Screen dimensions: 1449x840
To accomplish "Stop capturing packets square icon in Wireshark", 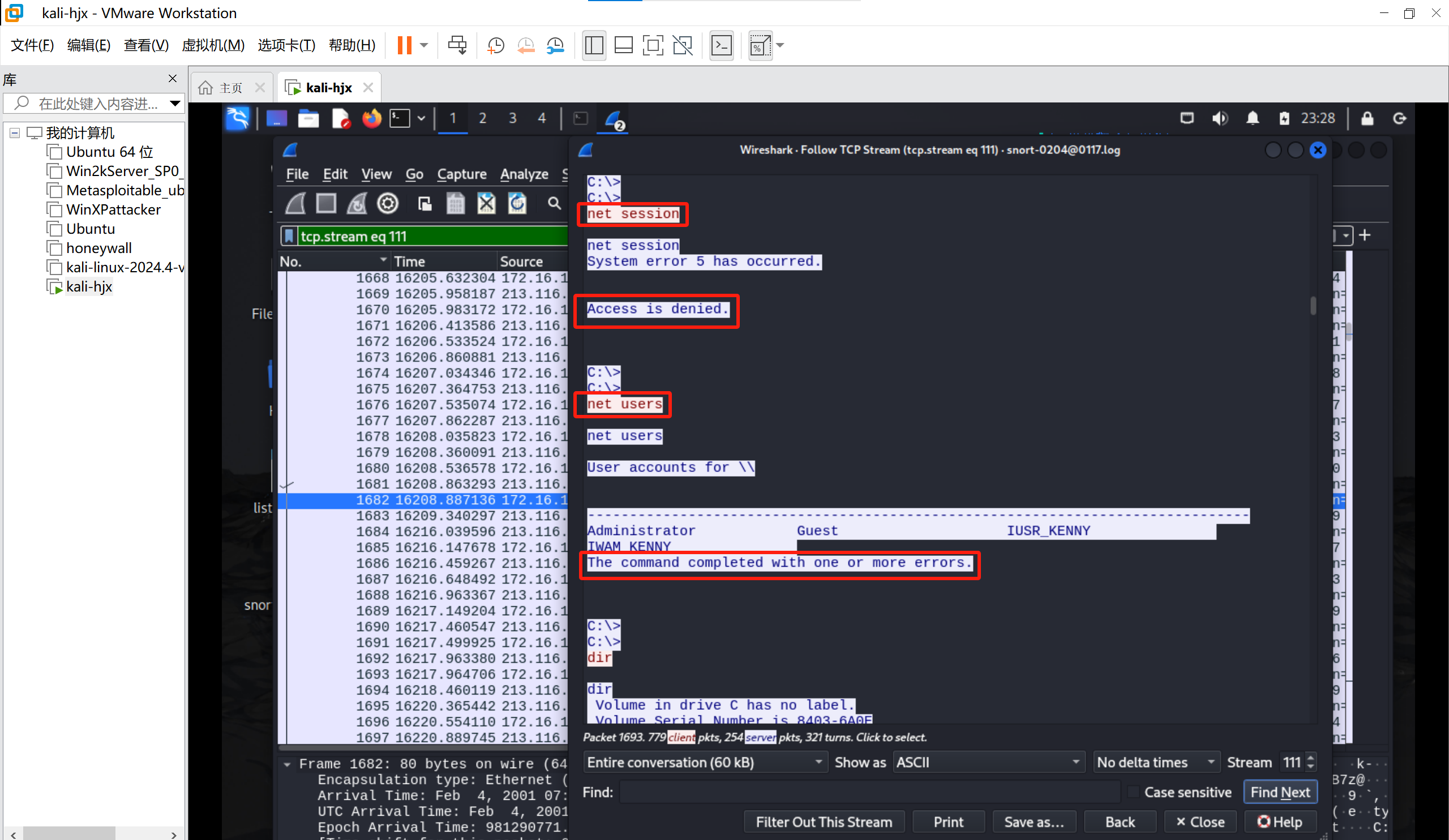I will pyautogui.click(x=326, y=204).
